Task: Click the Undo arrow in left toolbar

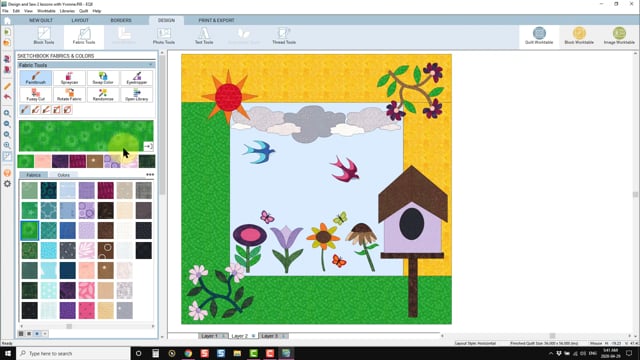Action: [7, 97]
